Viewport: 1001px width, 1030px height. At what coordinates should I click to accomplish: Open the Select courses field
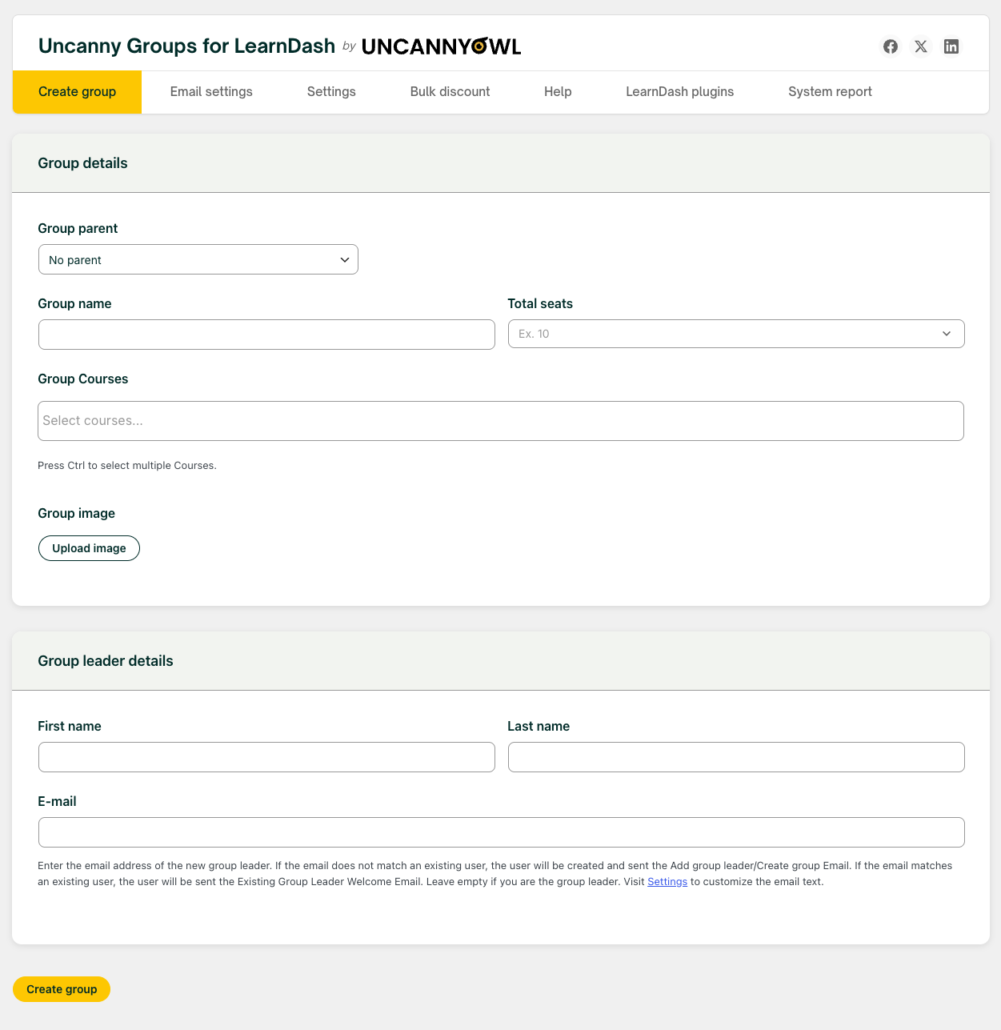point(500,421)
